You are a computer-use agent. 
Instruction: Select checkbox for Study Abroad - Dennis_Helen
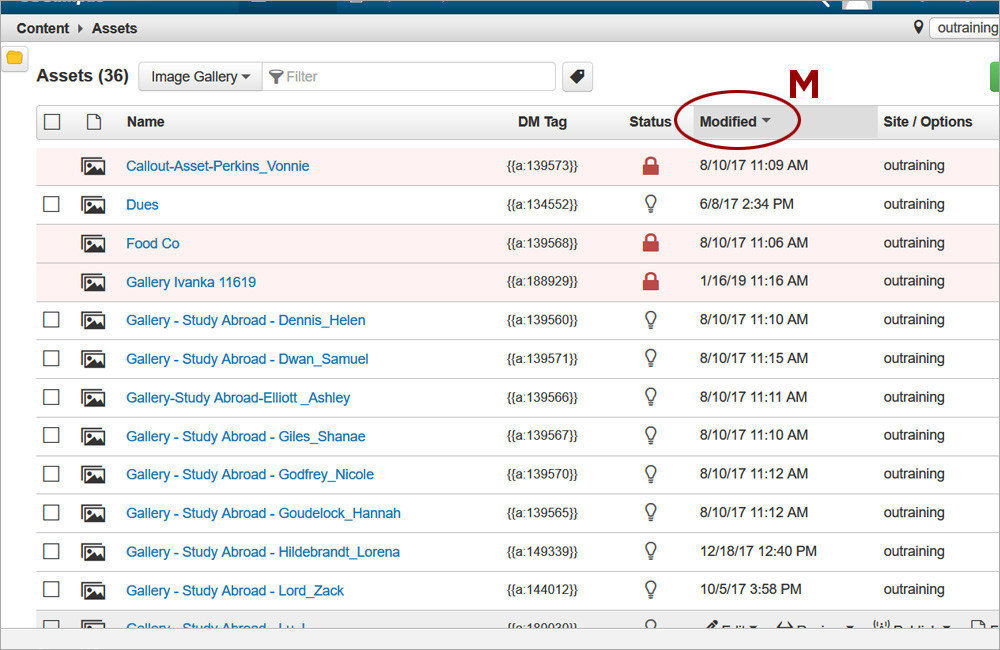[51, 320]
